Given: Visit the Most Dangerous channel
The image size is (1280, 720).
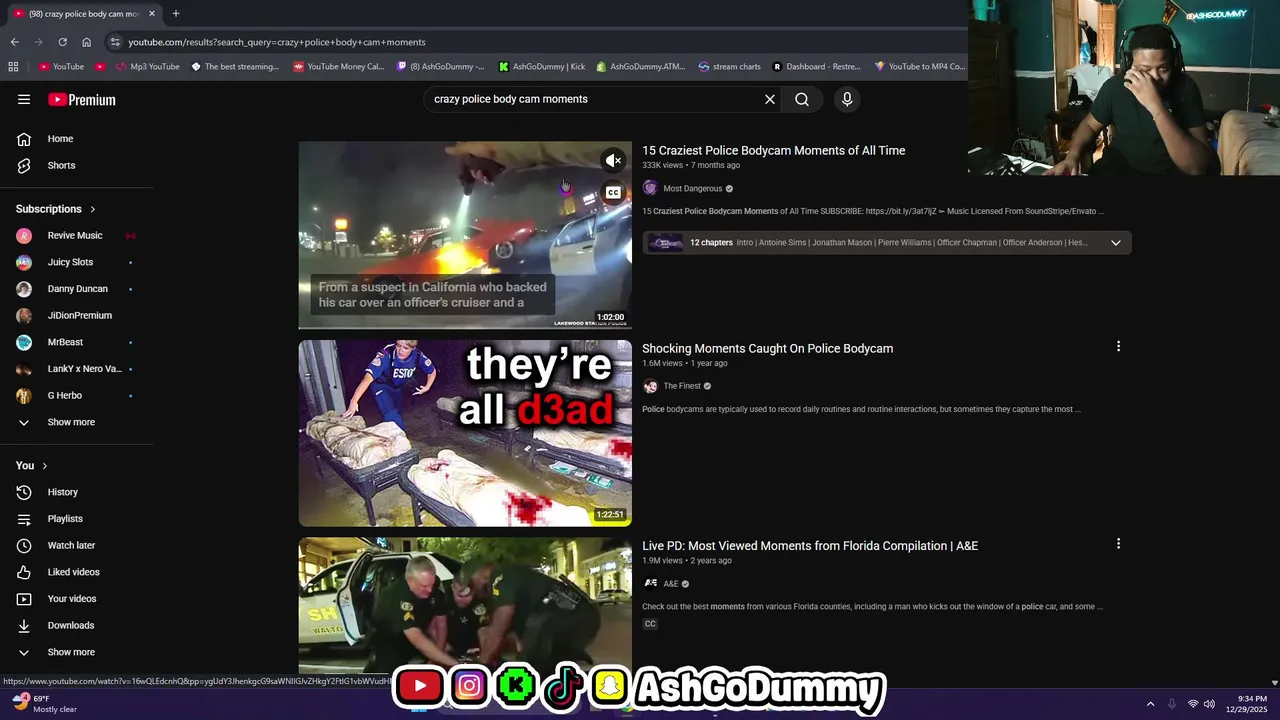Looking at the screenshot, I should pos(692,188).
